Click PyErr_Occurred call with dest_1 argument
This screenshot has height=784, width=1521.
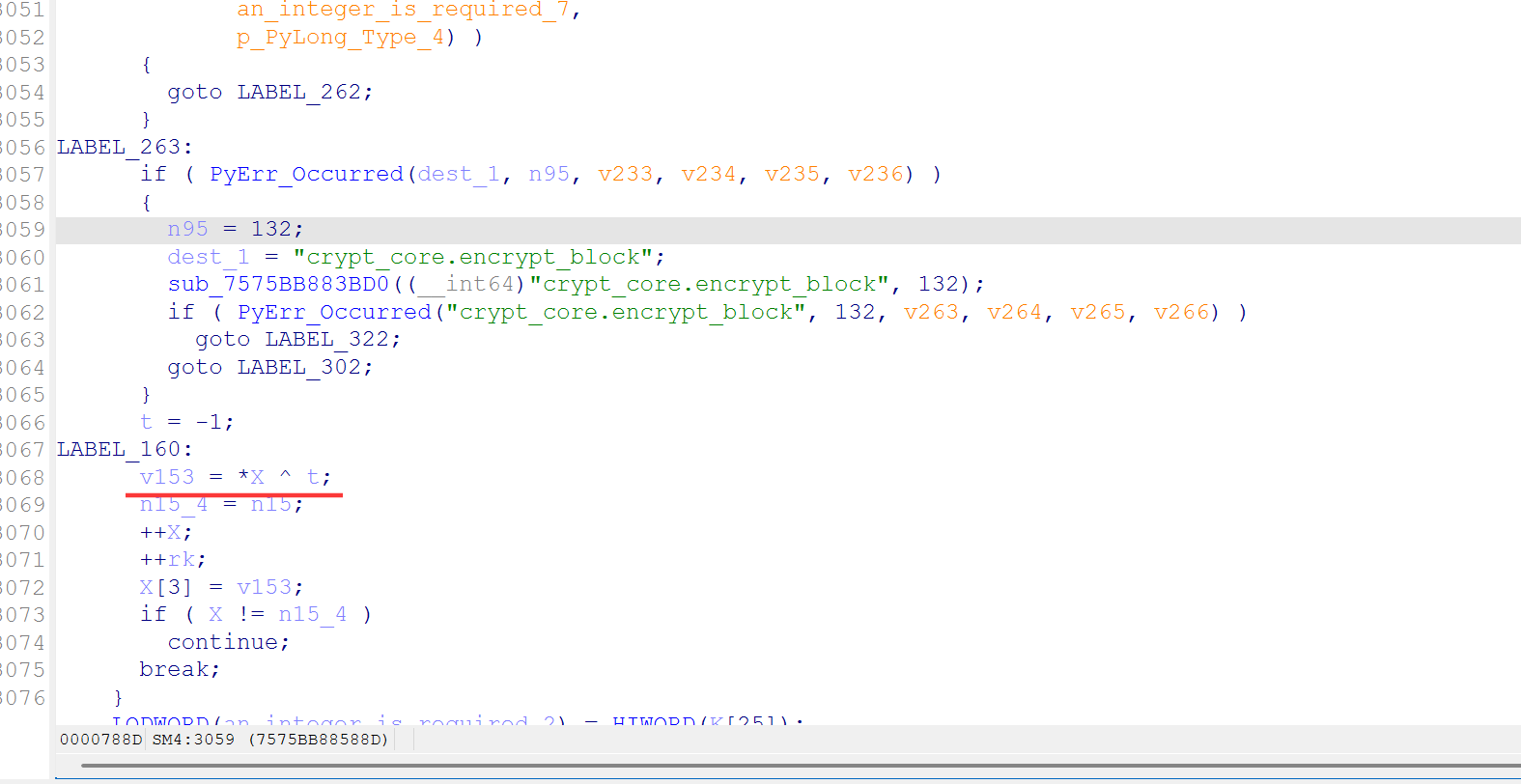[x=306, y=175]
